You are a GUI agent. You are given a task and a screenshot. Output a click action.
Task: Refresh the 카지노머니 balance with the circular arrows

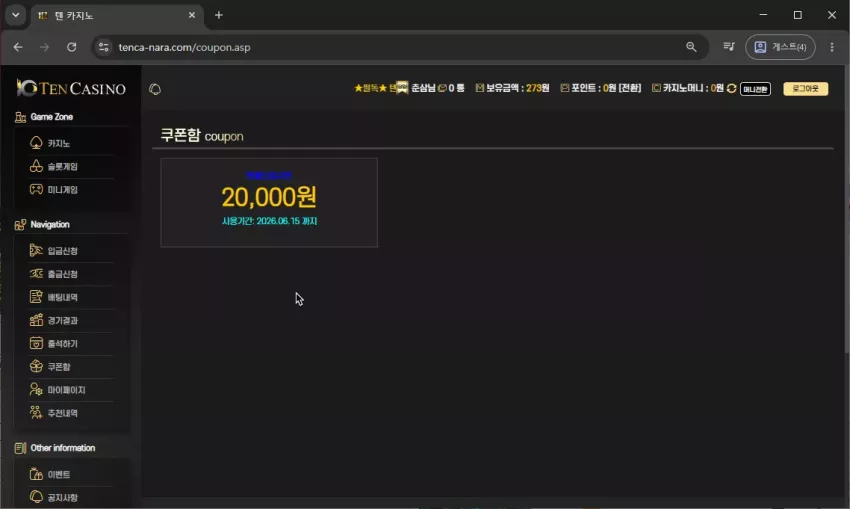(x=731, y=88)
